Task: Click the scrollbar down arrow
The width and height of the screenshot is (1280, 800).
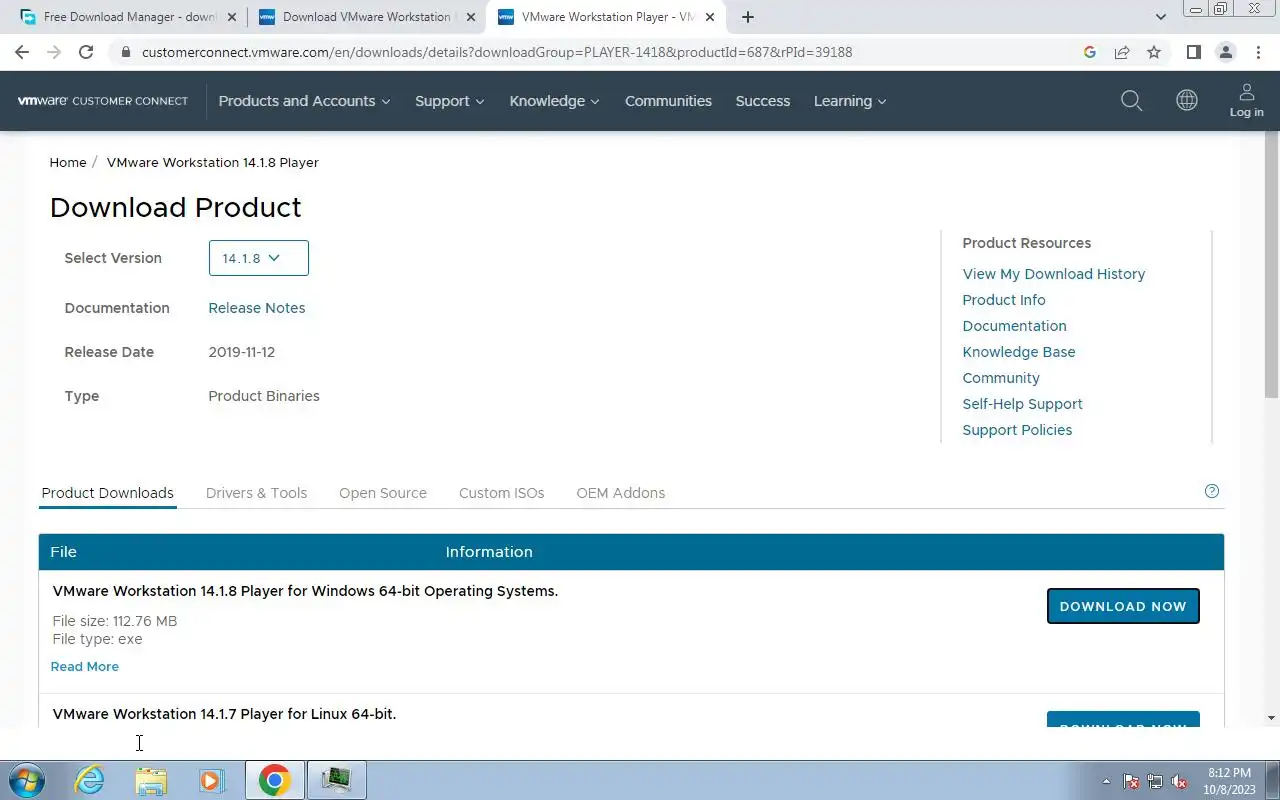Action: pos(1271,718)
